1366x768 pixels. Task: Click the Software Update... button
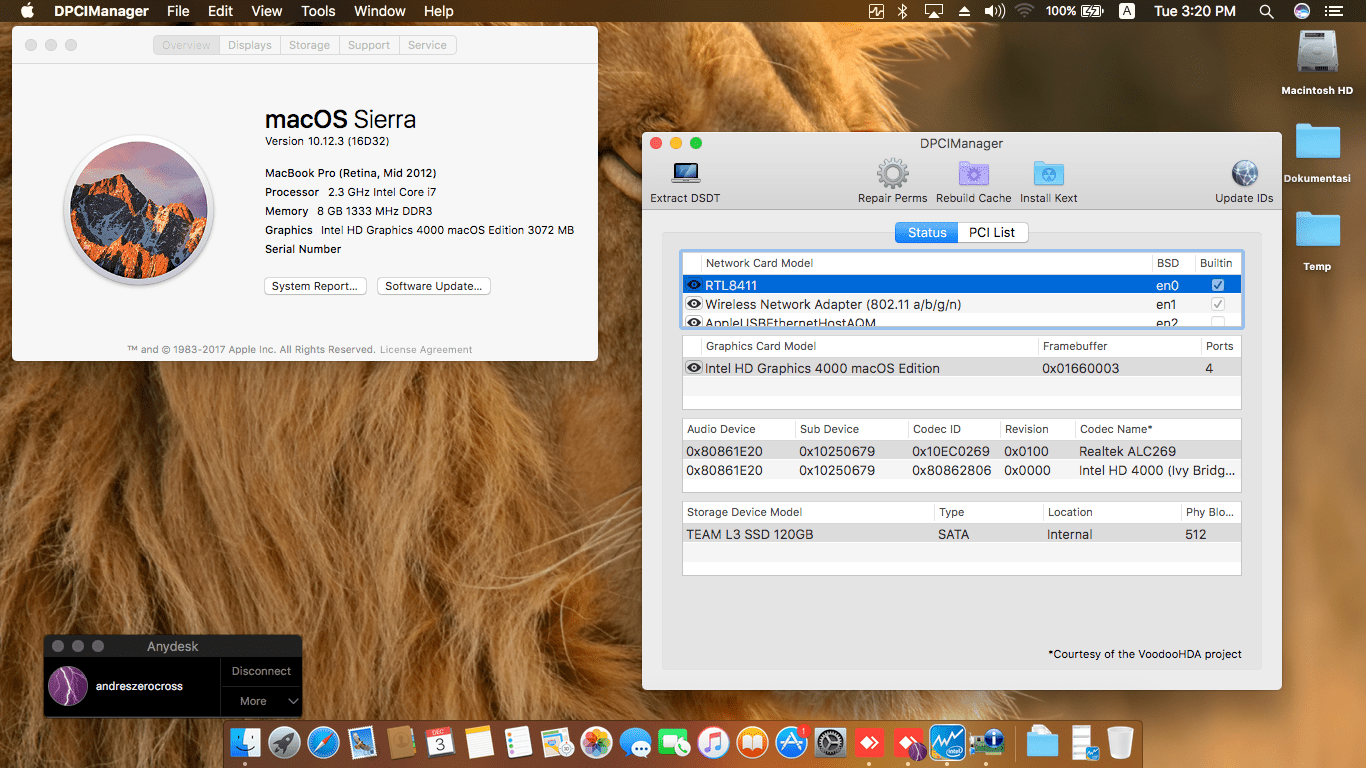[434, 286]
